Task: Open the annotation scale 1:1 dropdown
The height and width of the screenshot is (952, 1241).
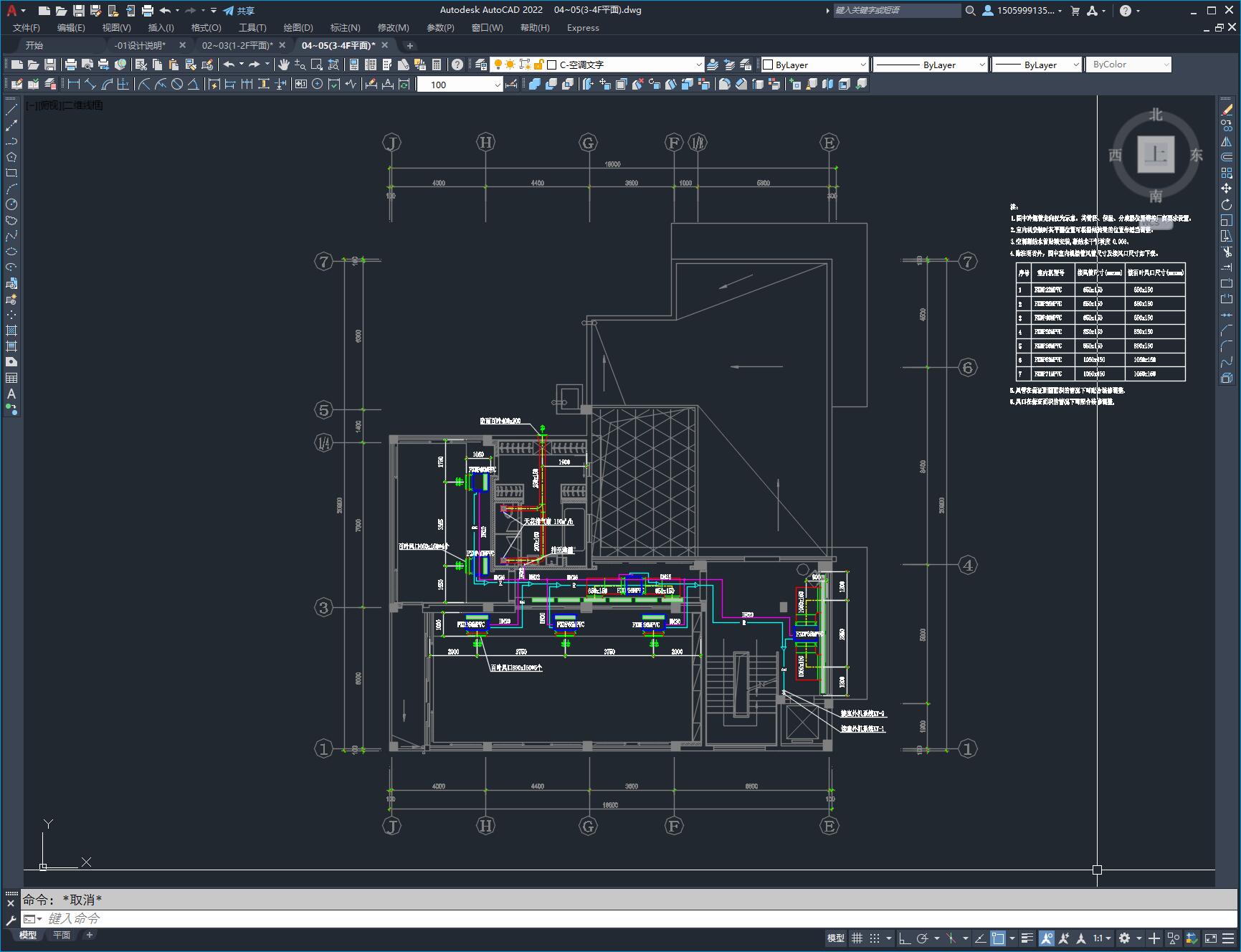Action: coord(1103,938)
